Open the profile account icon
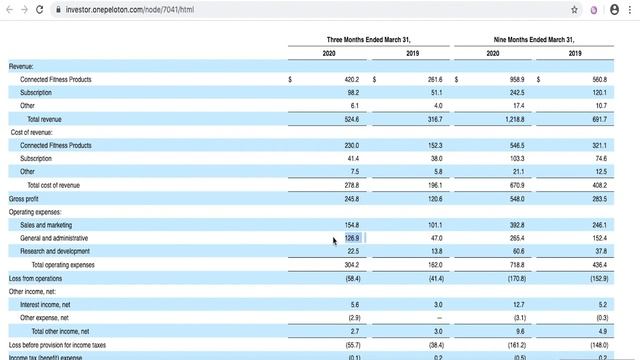The width and height of the screenshot is (640, 360). 614,9
